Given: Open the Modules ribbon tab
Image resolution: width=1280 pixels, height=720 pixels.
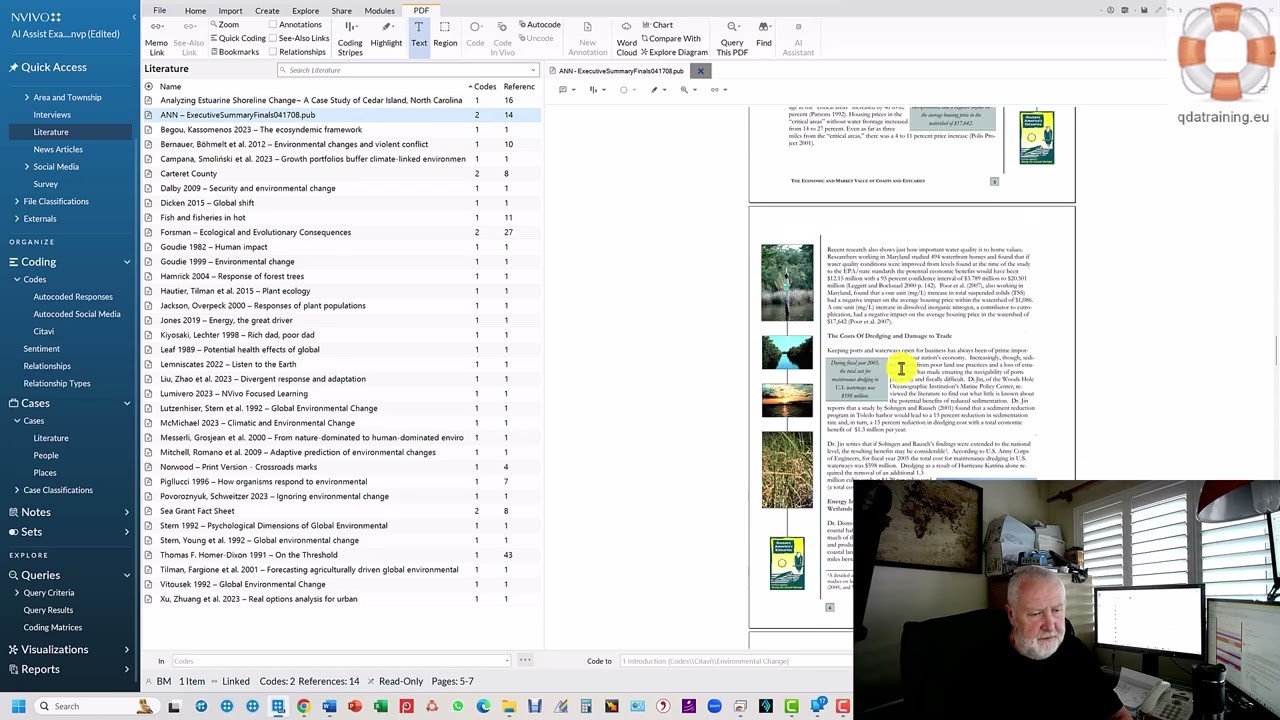Looking at the screenshot, I should click(379, 10).
